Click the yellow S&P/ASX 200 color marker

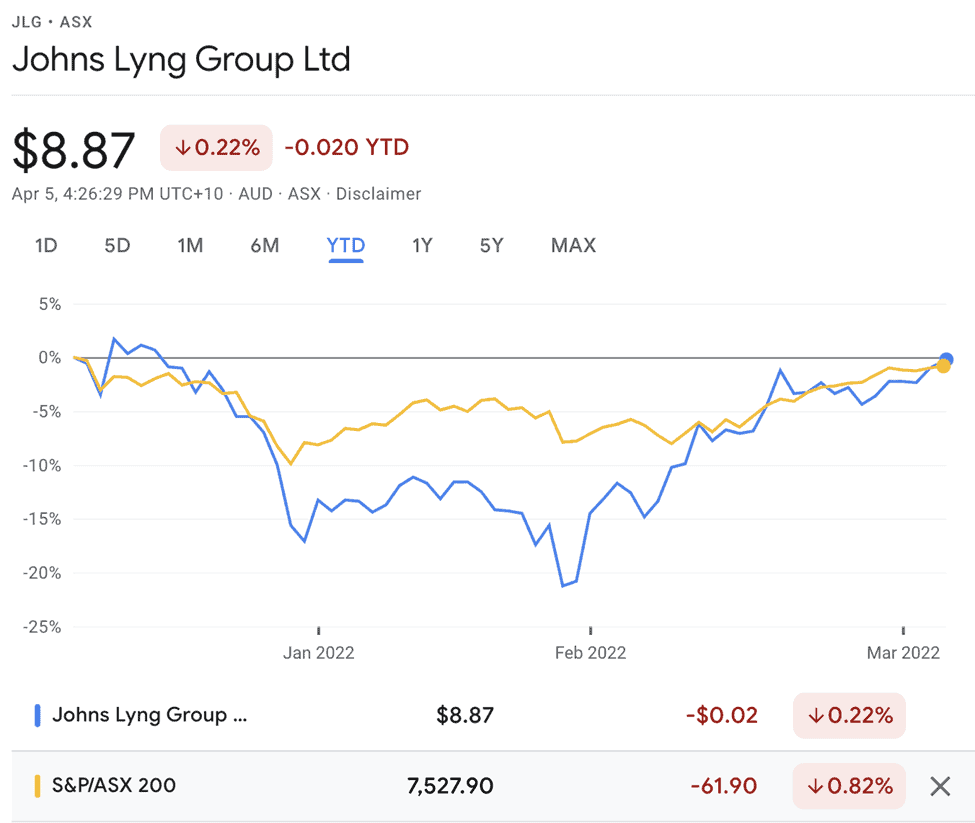point(37,786)
